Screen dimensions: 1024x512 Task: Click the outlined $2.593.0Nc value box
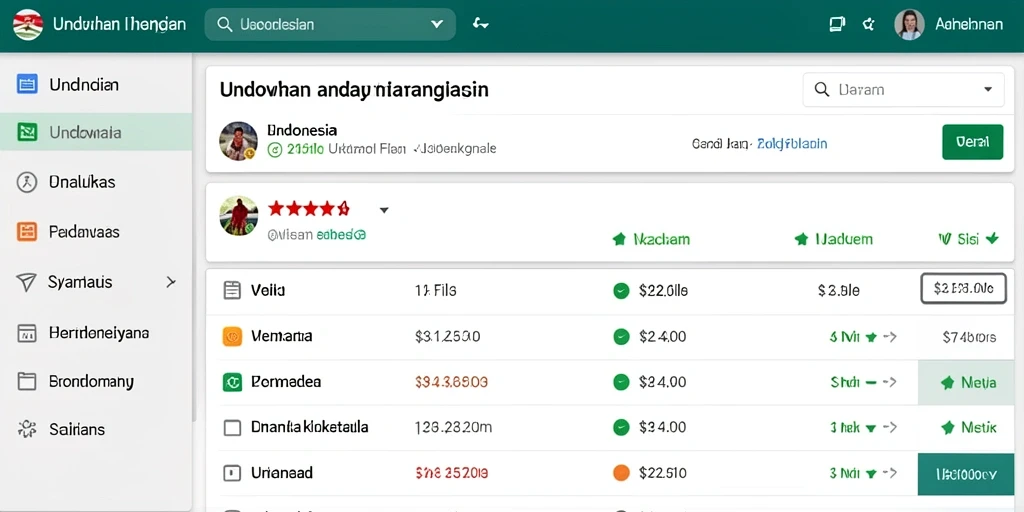963,289
